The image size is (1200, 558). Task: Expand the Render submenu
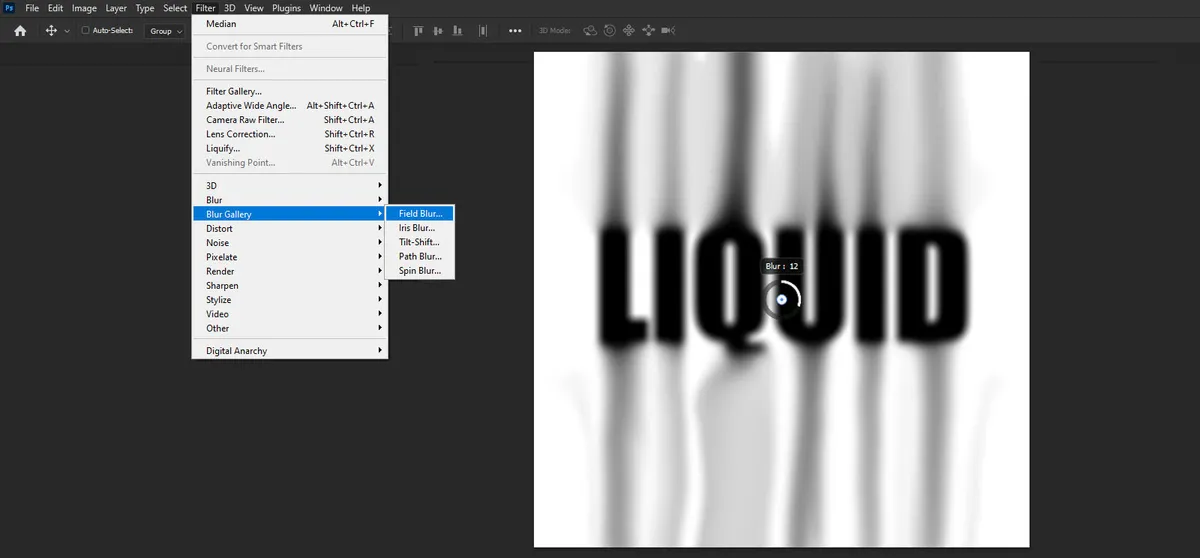(x=290, y=271)
